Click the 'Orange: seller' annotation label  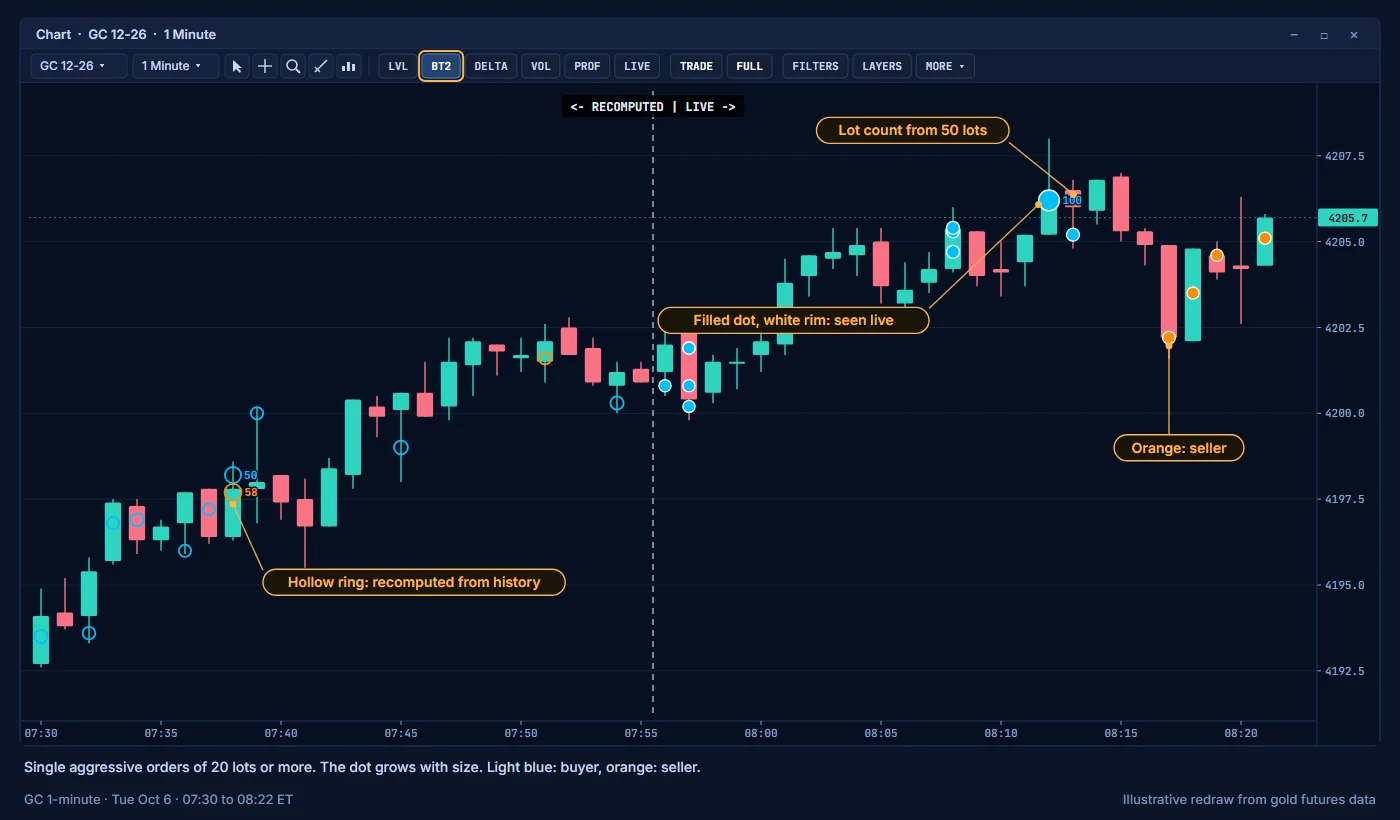[x=1179, y=448]
